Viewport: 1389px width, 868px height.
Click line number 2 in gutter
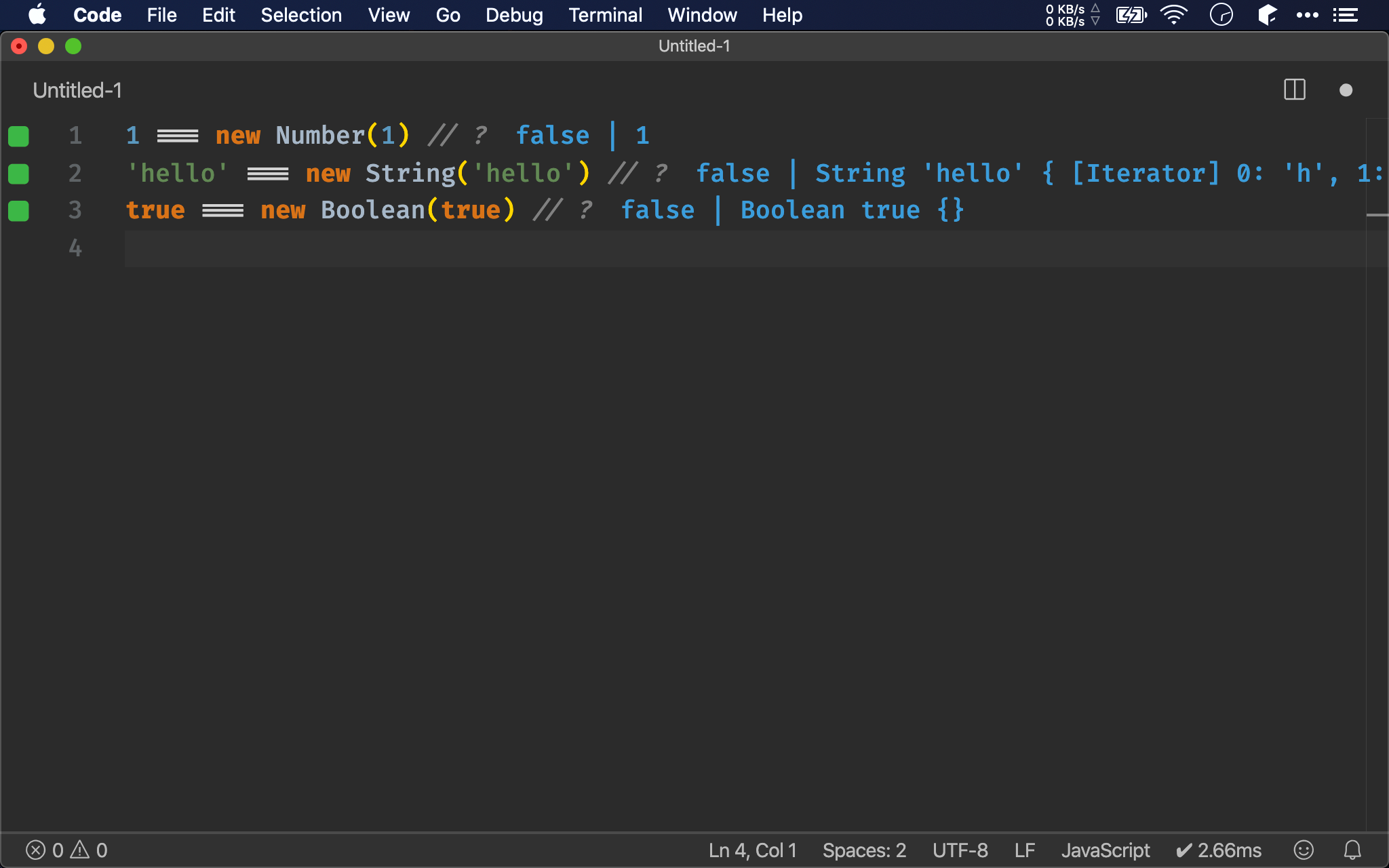(75, 173)
